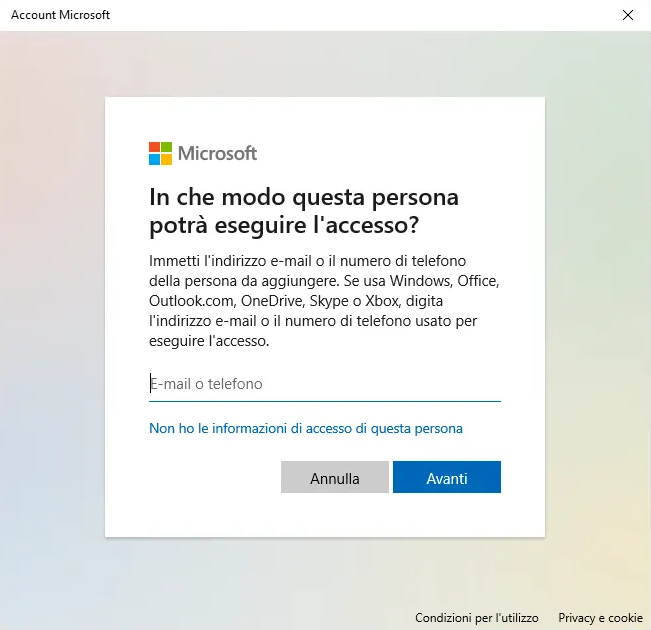651x630 pixels.
Task: Click the word Outlook.com in the description
Action: (x=190, y=301)
